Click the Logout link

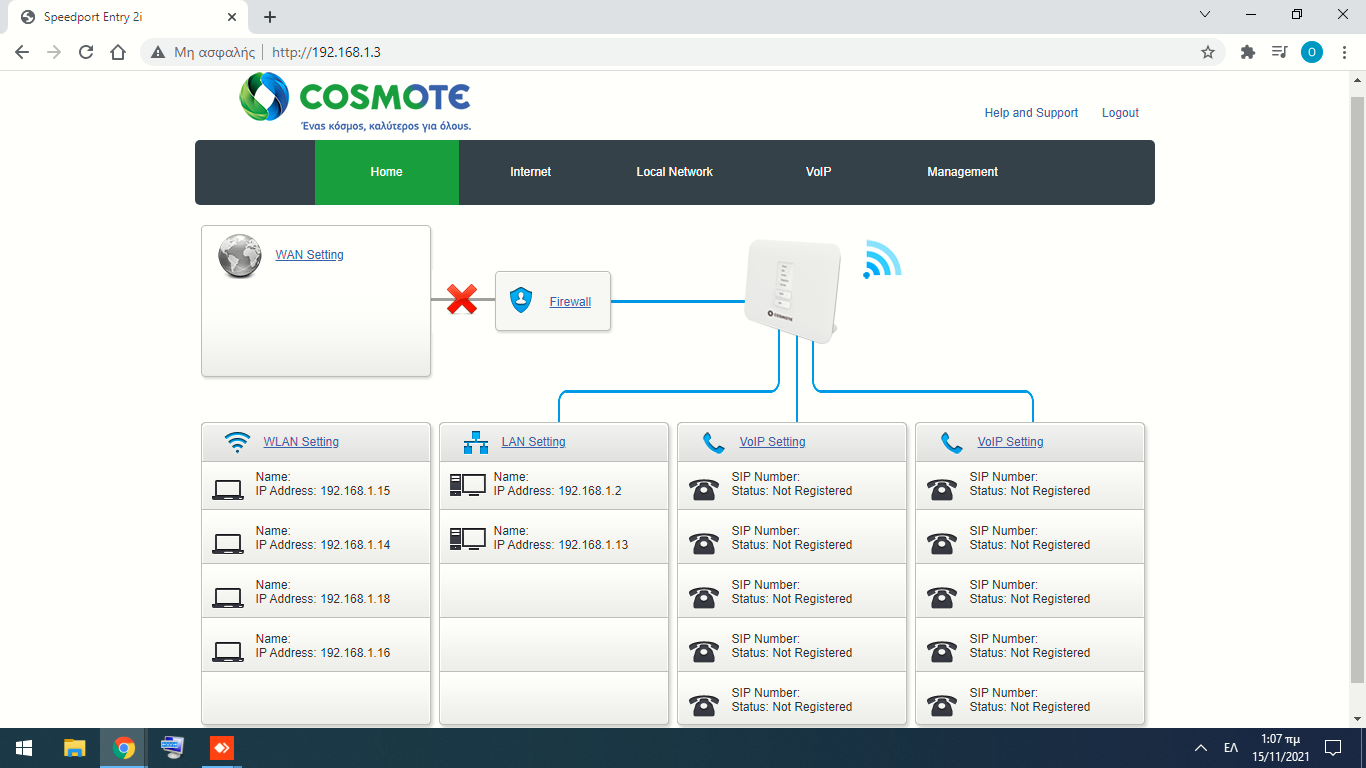point(1120,113)
